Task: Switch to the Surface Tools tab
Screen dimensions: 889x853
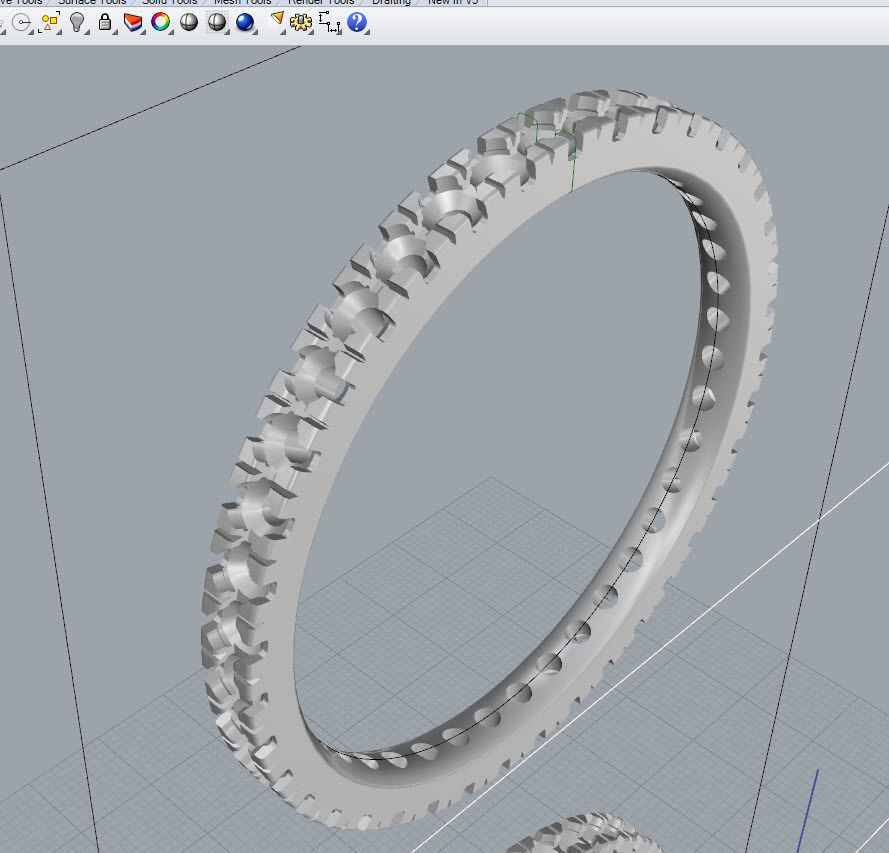Action: (x=92, y=2)
